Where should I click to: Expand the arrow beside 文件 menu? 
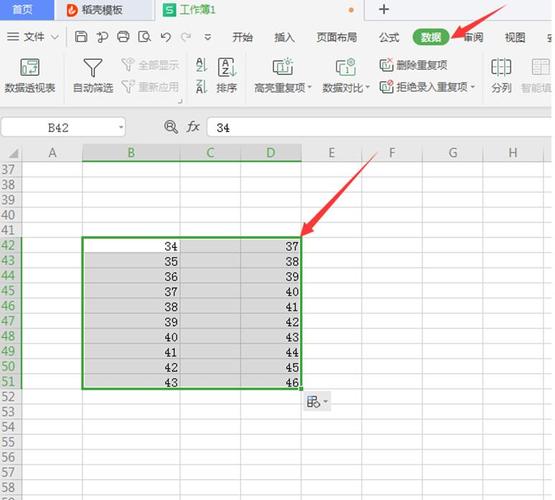pyautogui.click(x=55, y=37)
